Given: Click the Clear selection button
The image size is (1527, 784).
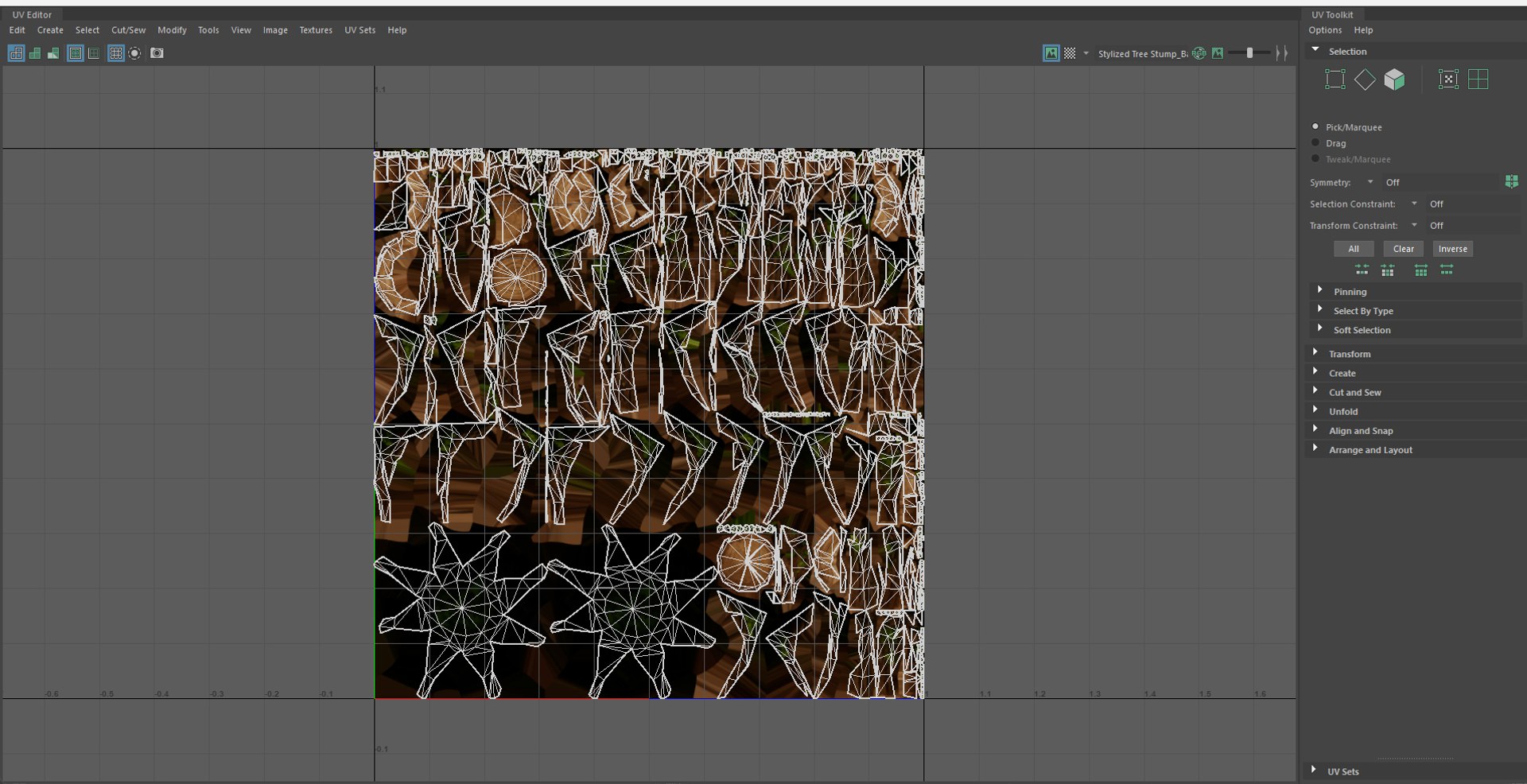Looking at the screenshot, I should [x=1404, y=249].
